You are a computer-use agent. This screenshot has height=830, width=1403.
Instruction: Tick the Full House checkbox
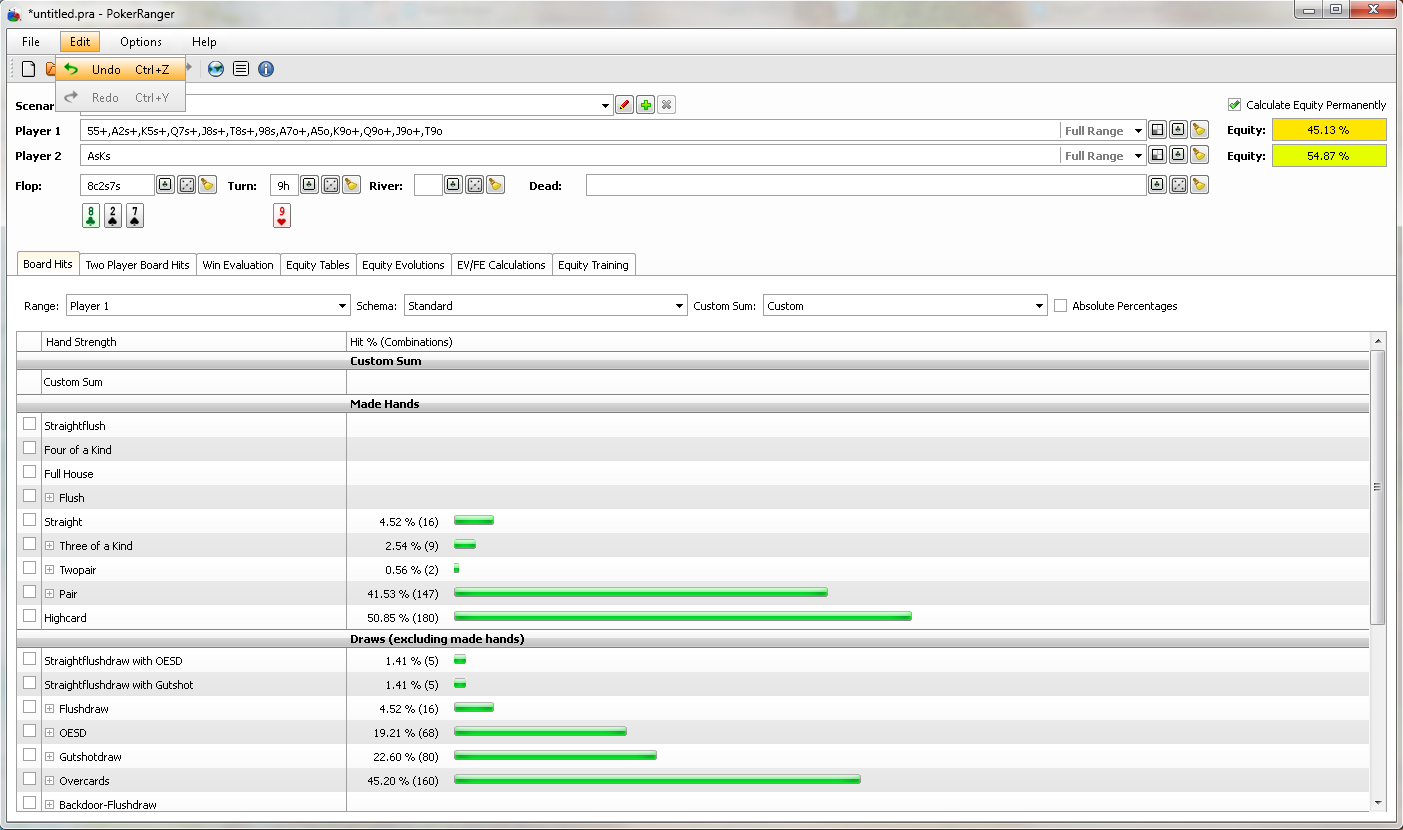coord(29,472)
